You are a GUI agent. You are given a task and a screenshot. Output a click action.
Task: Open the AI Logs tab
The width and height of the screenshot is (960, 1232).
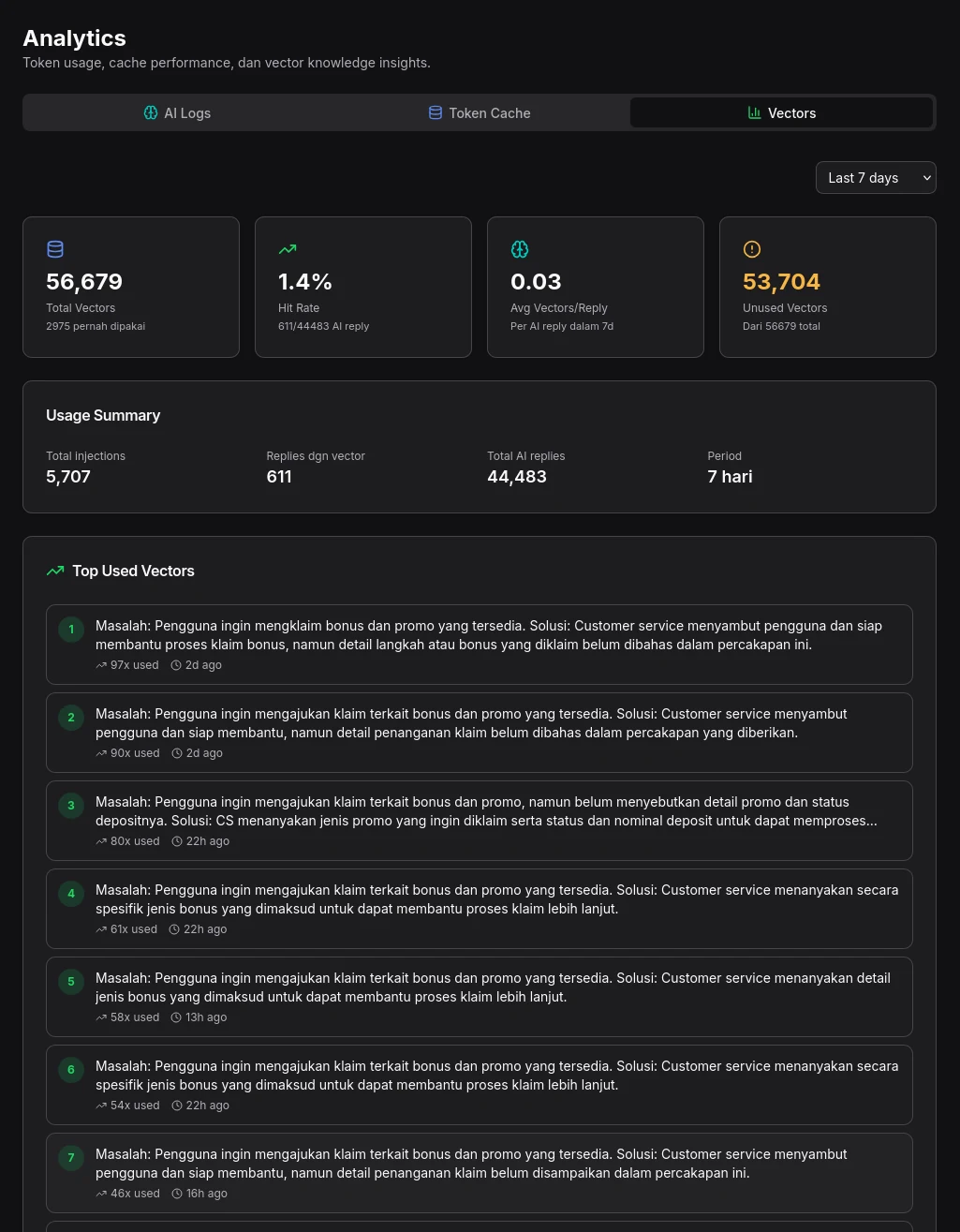[176, 112]
